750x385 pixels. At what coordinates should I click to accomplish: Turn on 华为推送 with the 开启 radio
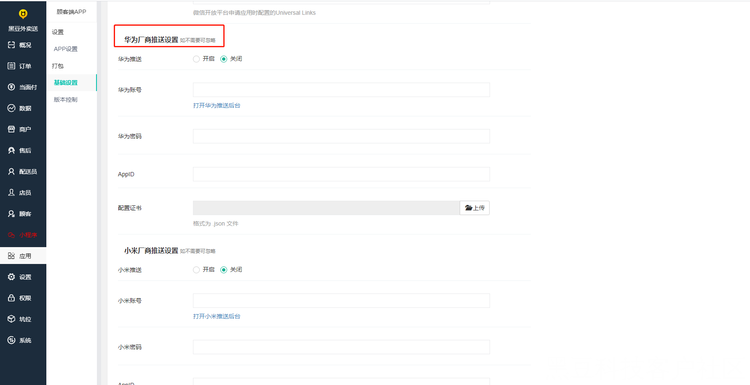[x=196, y=59]
